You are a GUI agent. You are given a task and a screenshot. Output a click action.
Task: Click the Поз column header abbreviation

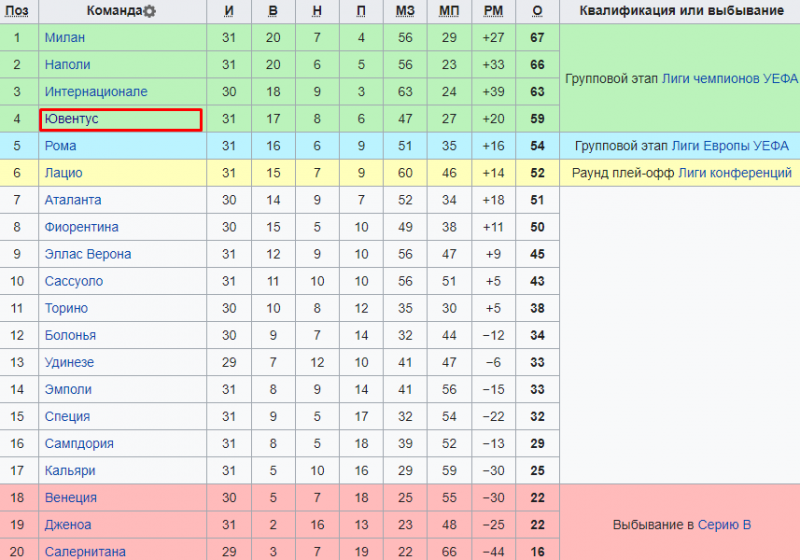(17, 11)
